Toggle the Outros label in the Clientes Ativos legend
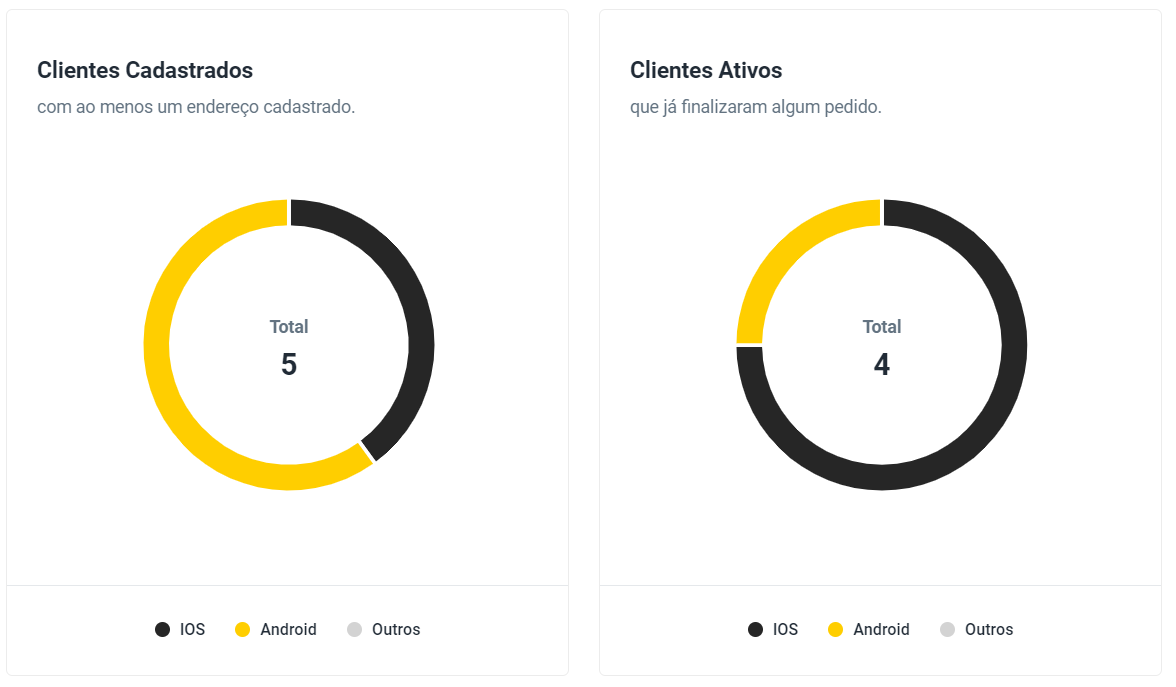 (989, 630)
